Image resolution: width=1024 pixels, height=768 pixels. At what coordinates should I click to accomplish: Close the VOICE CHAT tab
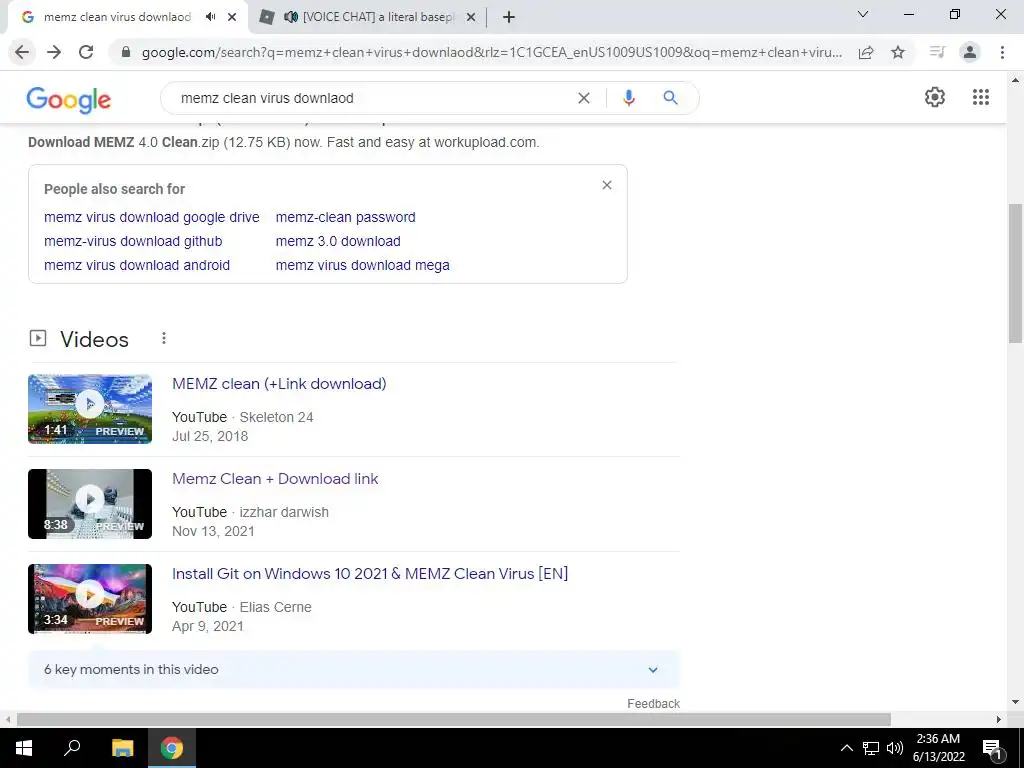pyautogui.click(x=471, y=17)
